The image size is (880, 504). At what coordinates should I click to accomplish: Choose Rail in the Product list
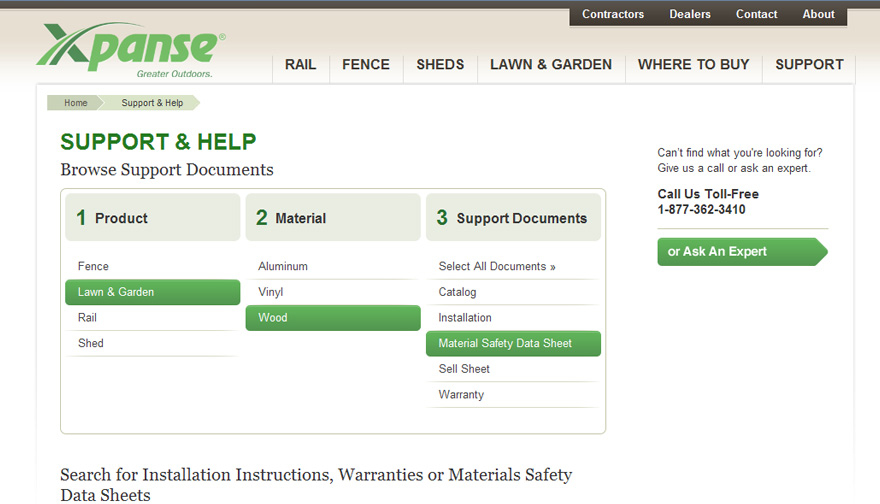tap(153, 318)
